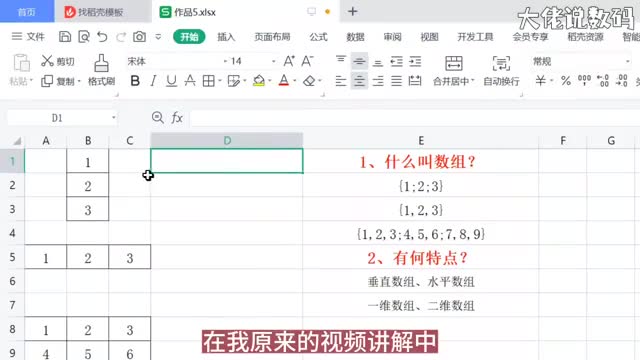640x360 pixels.
Task: Open the cell borders tool
Action: point(209,81)
